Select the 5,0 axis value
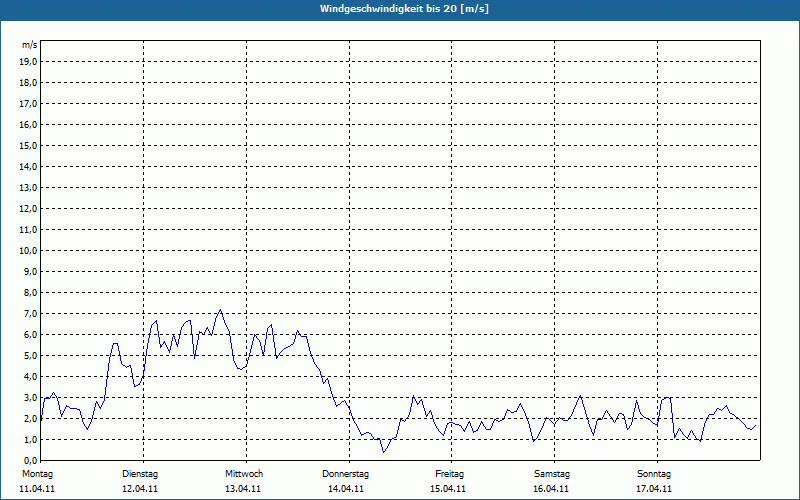Image resolution: width=800 pixels, height=500 pixels. point(30,356)
